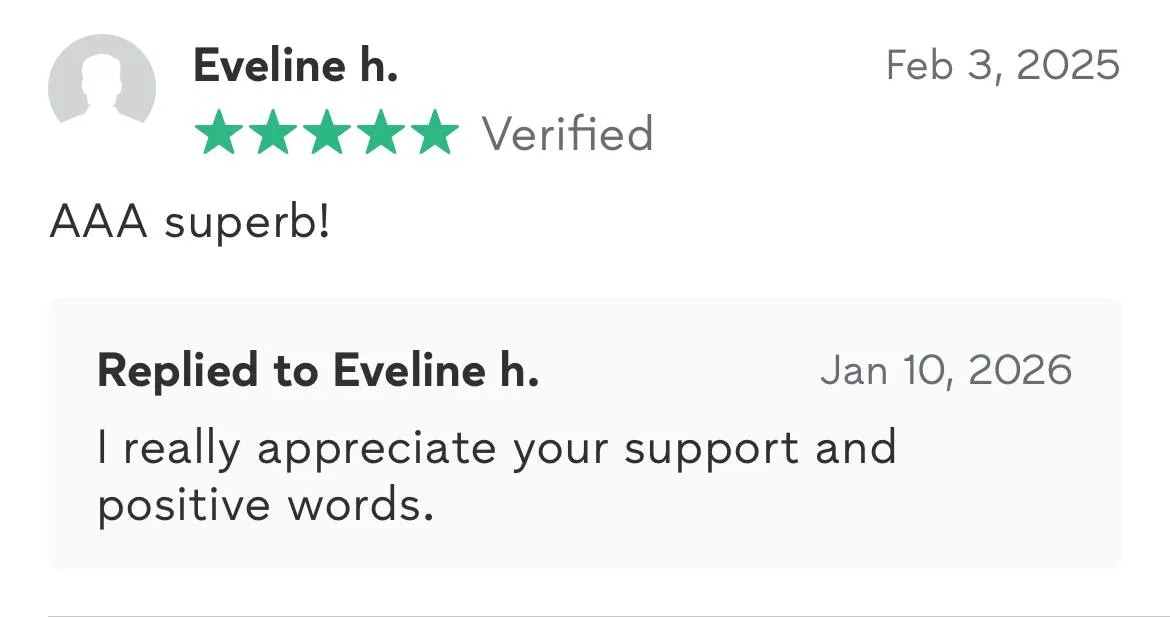Click "positive words." in the reply text

click(265, 505)
